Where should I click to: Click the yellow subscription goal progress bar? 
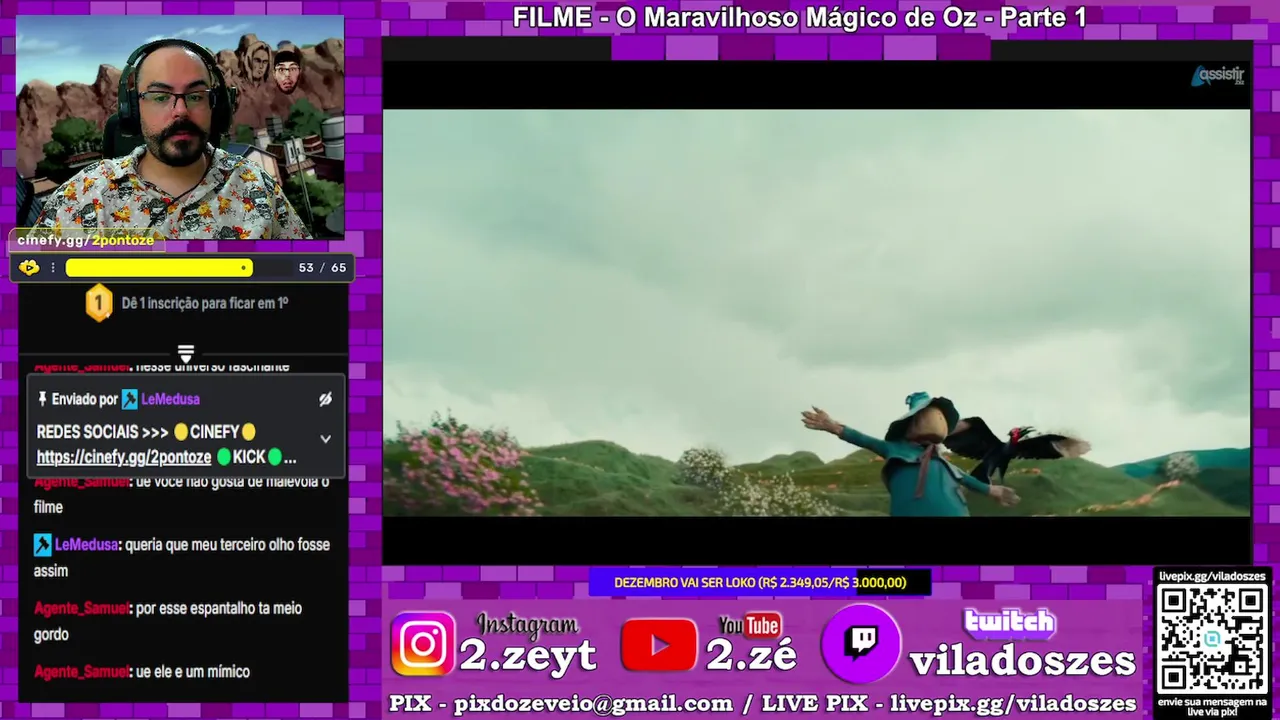(x=159, y=268)
